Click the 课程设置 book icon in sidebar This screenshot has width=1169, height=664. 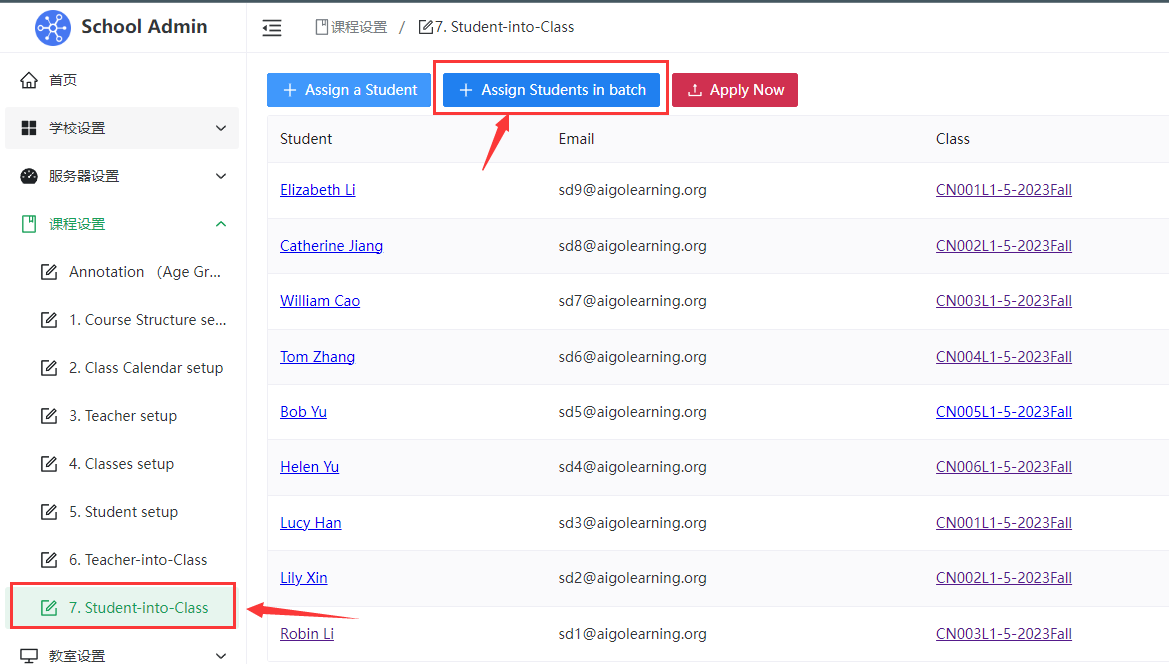pos(29,224)
